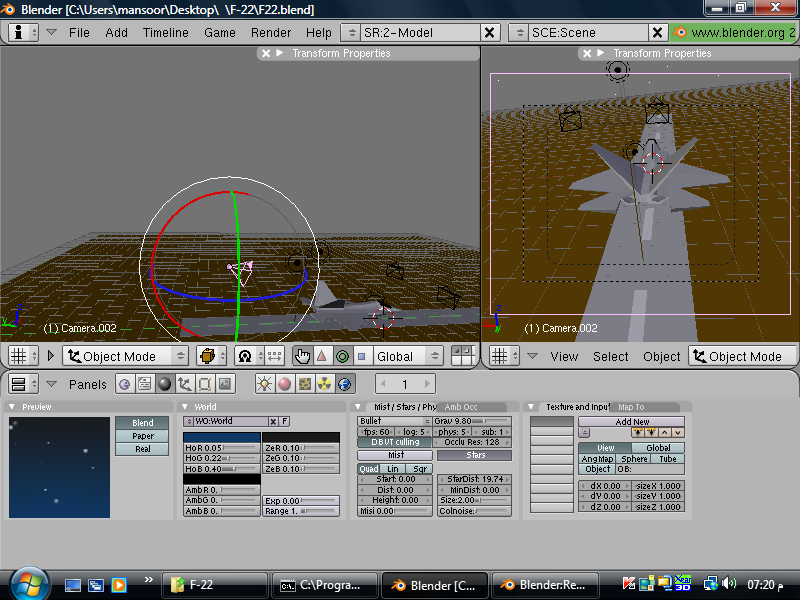
Task: Open the File menu
Action: pyautogui.click(x=79, y=33)
